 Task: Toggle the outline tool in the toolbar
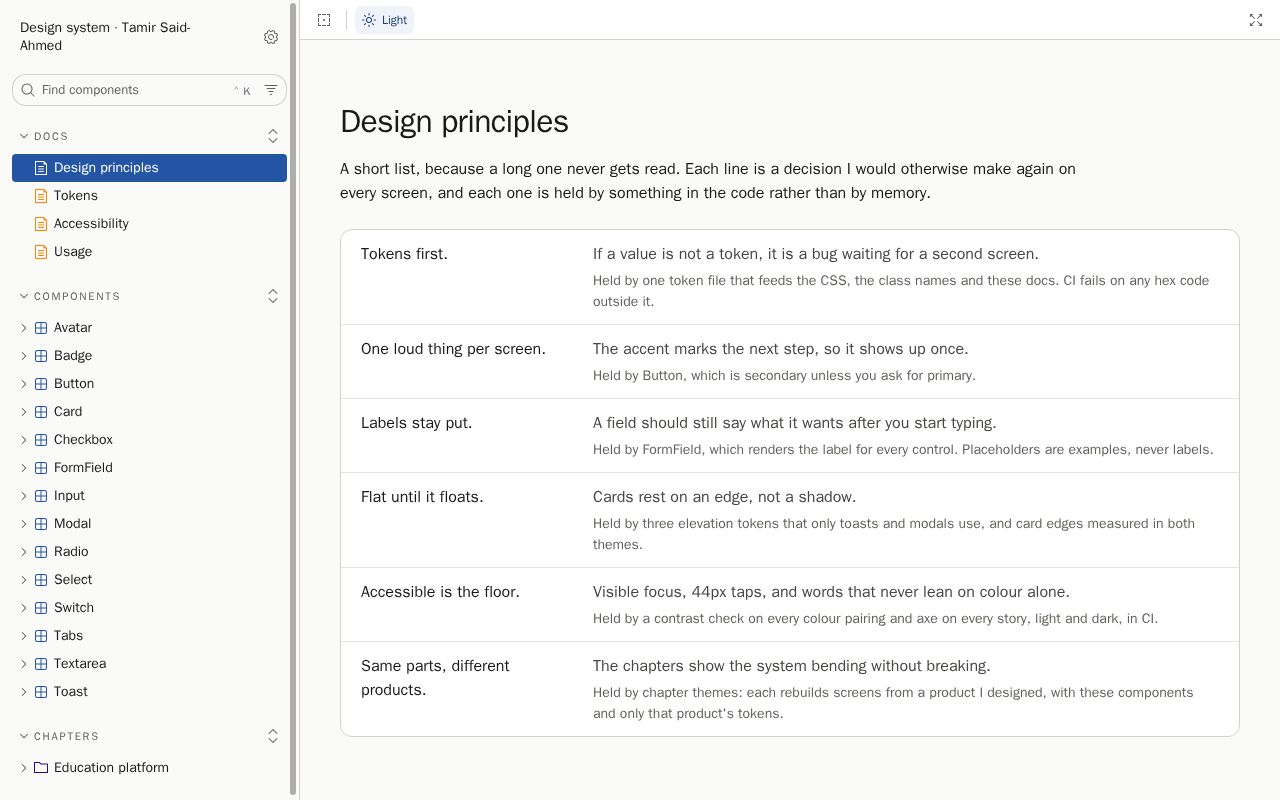(x=324, y=20)
